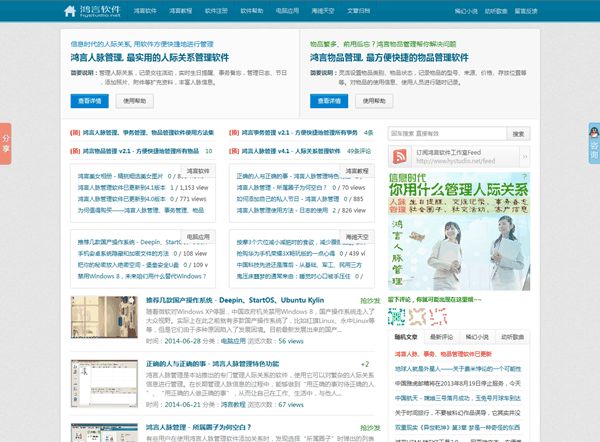This screenshot has width=600, height=442.
Task: Focus the site search input field
Action: point(447,134)
